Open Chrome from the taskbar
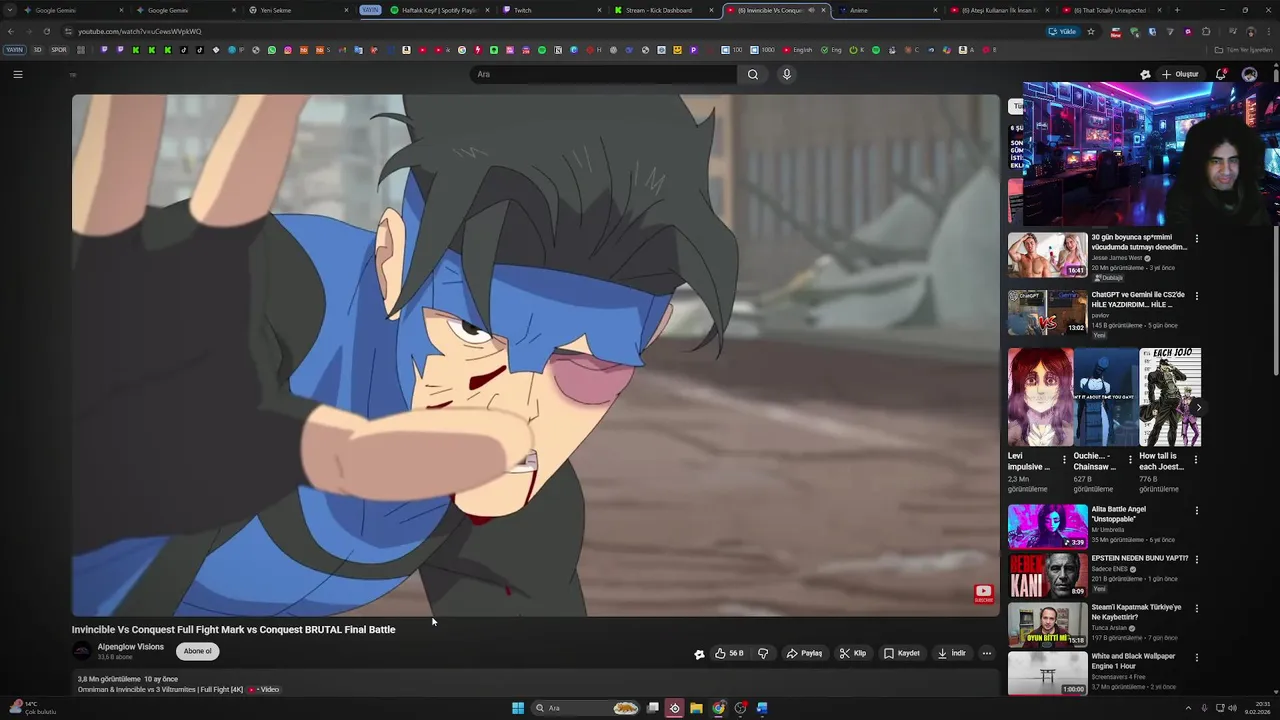The width and height of the screenshot is (1280, 720). (718, 708)
